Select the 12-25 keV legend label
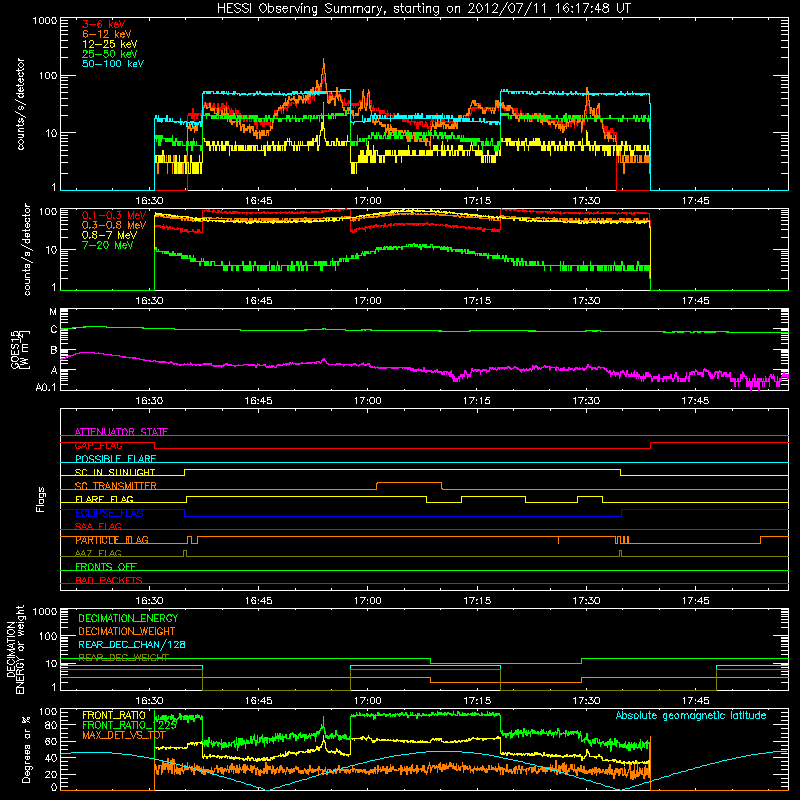800x800 pixels. 110,44
